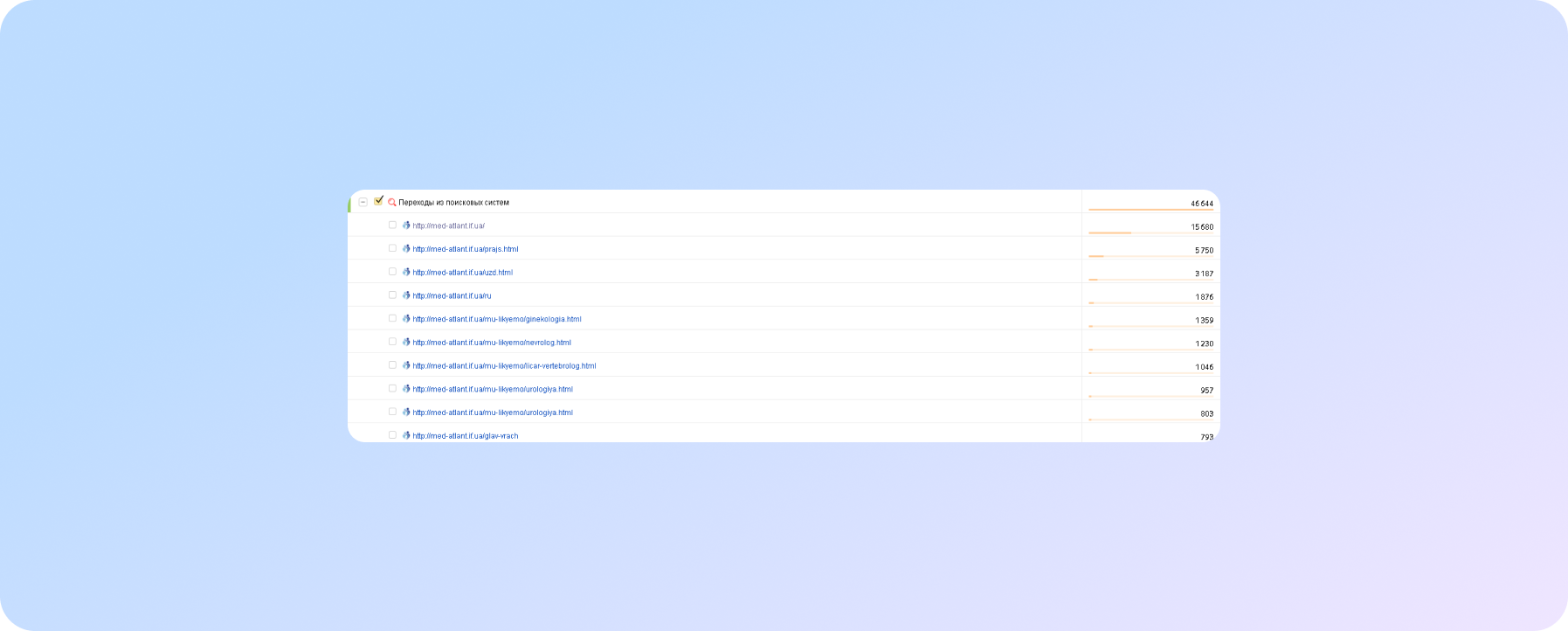Click the value 803
The image size is (1568, 631).
point(1206,414)
